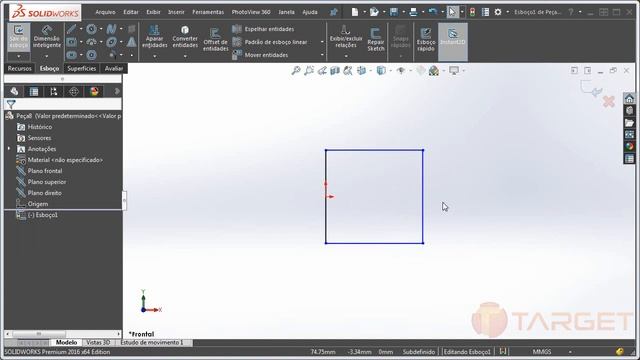This screenshot has width=640, height=360.
Task: Click the Zoom to Fit view icon
Action: (296, 71)
